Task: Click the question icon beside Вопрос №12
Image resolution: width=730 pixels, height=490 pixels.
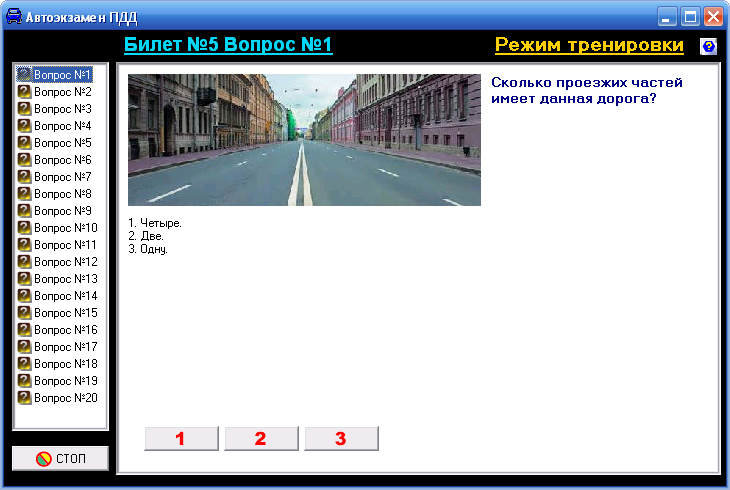Action: tap(25, 262)
